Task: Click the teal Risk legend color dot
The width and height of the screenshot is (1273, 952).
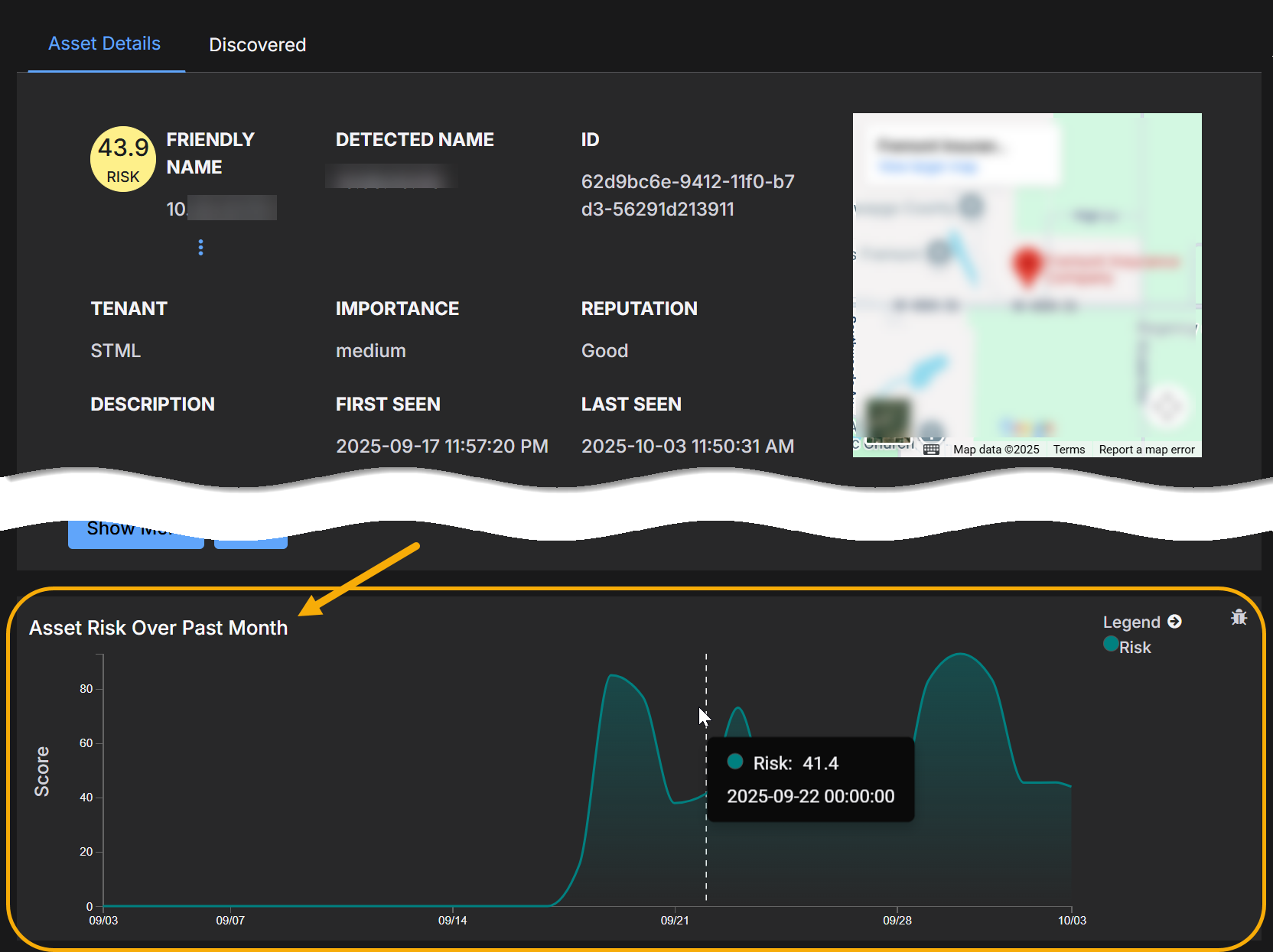Action: (x=1111, y=644)
